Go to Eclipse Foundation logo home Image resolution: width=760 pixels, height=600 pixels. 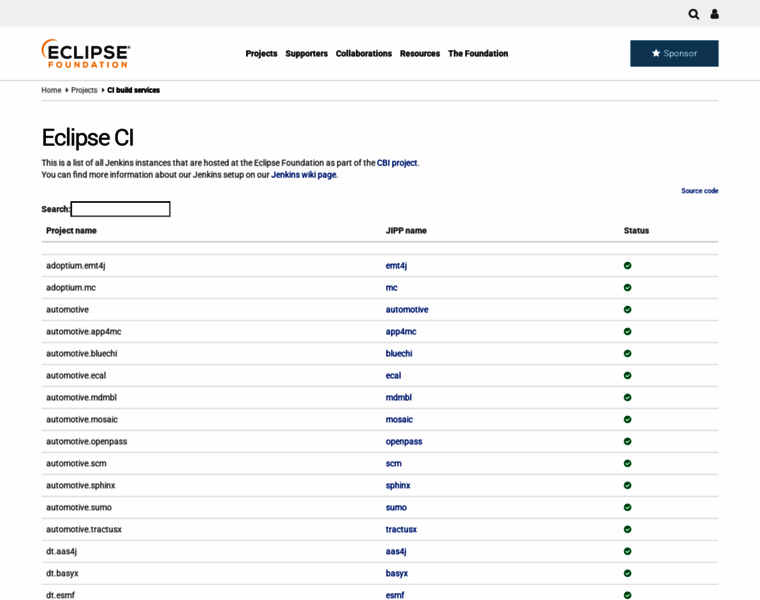[x=86, y=53]
